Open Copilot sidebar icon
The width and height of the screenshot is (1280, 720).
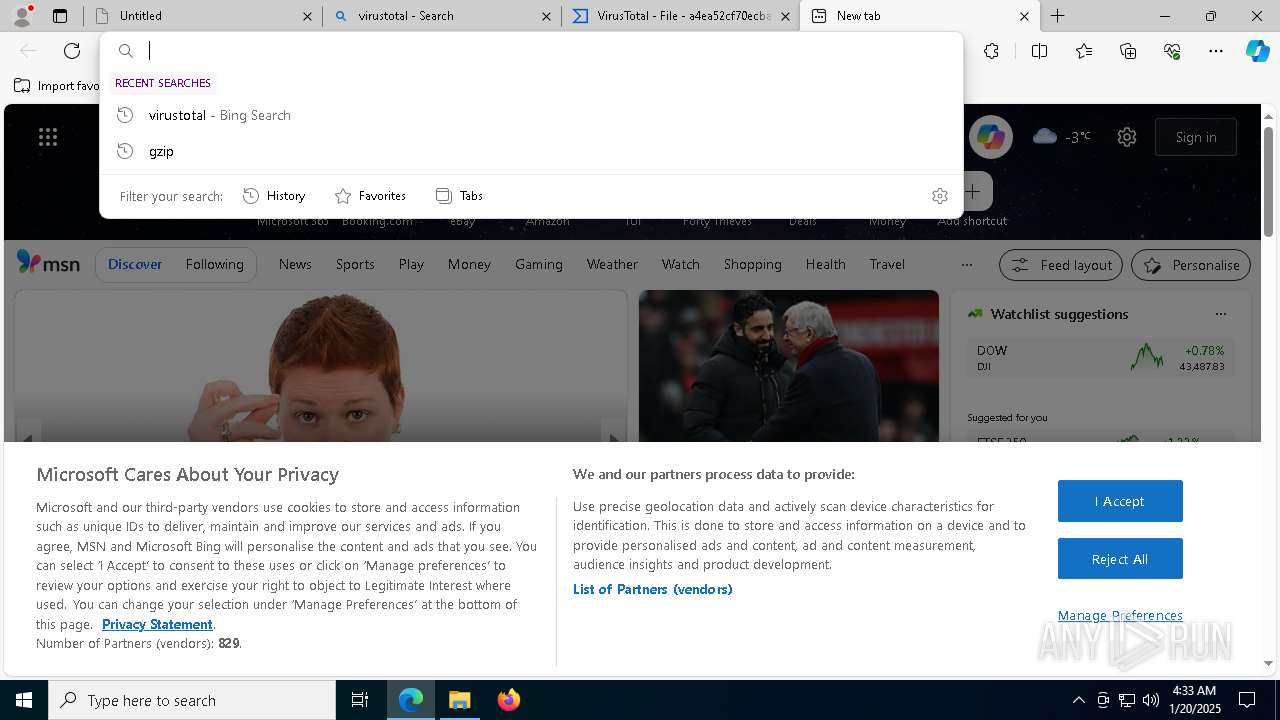[1257, 51]
